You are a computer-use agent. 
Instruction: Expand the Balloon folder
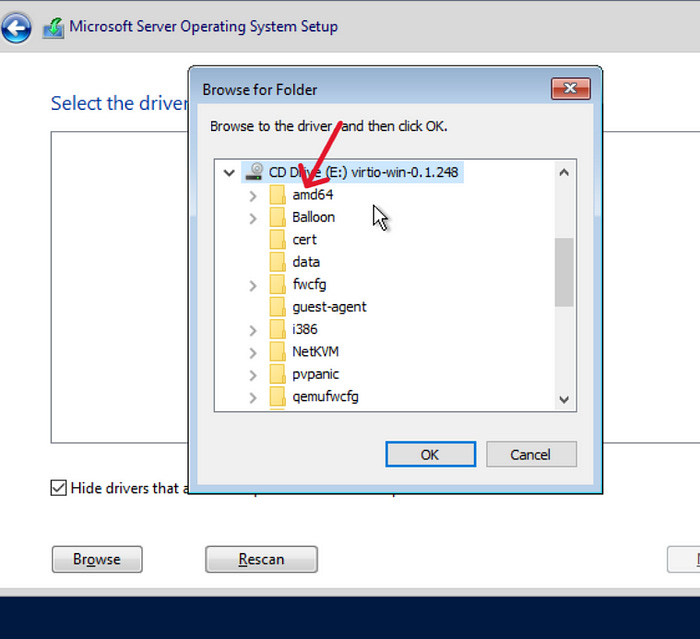click(253, 218)
